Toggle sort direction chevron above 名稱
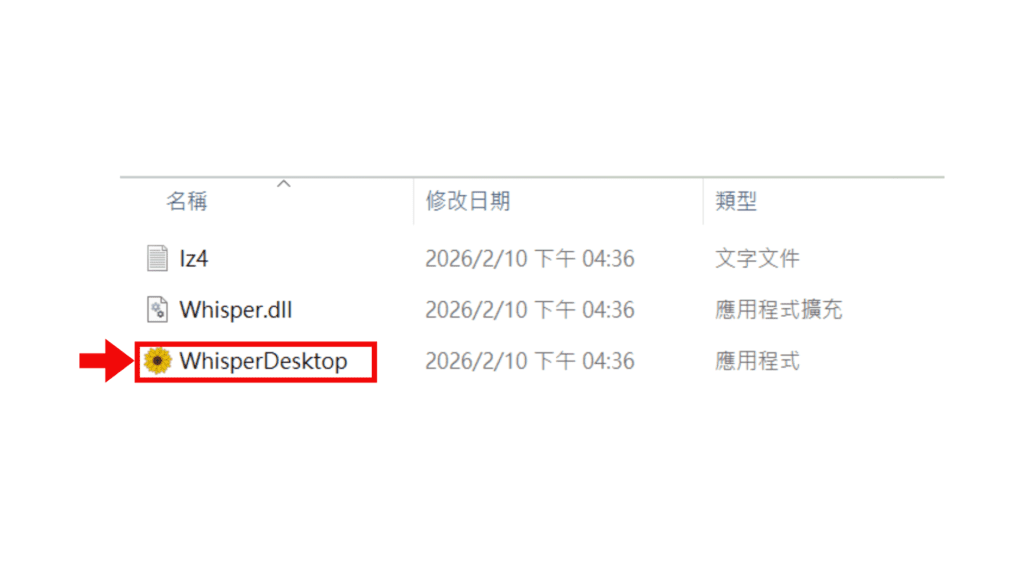 pos(283,184)
